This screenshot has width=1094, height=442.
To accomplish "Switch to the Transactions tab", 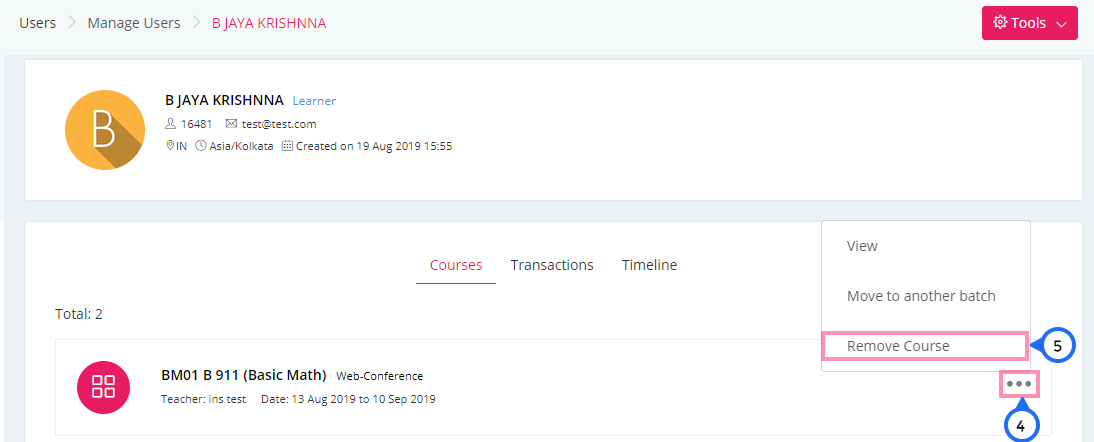I will (552, 265).
